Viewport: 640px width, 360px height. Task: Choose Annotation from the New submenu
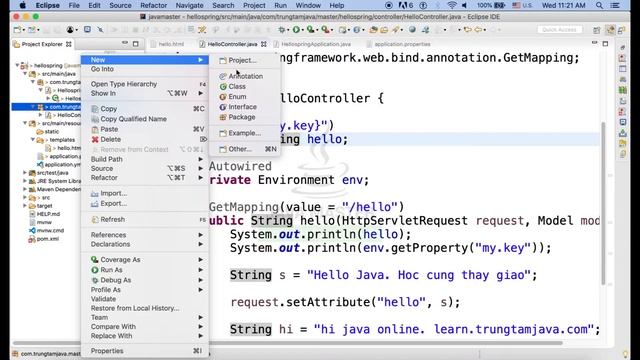tap(245, 76)
